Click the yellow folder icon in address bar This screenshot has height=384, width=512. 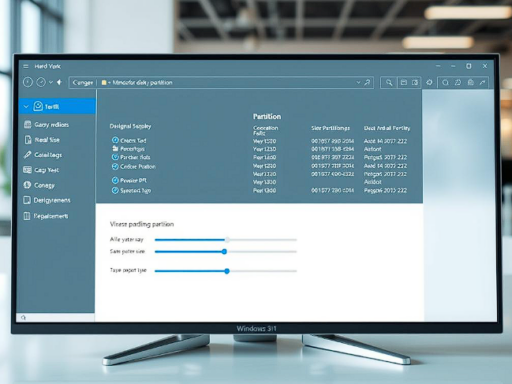(x=104, y=82)
